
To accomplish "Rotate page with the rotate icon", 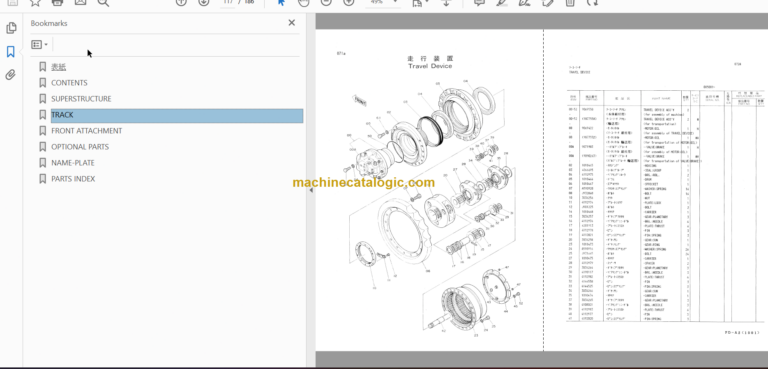I will pyautogui.click(x=593, y=2).
